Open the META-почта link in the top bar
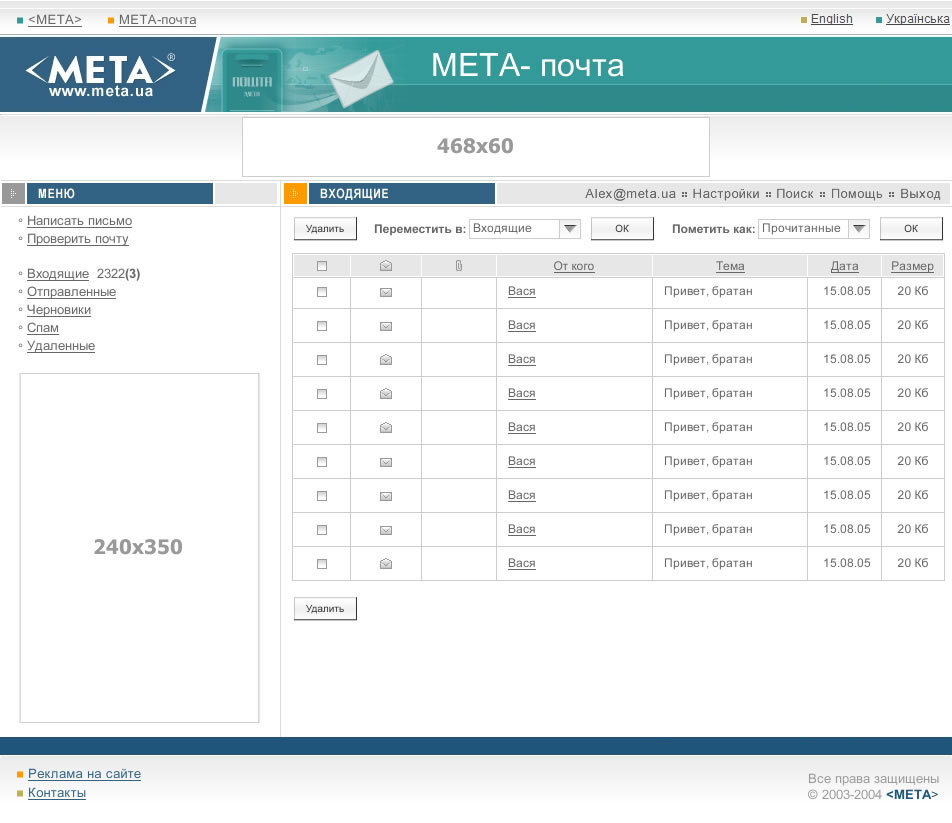The height and width of the screenshot is (823, 952). pos(157,20)
